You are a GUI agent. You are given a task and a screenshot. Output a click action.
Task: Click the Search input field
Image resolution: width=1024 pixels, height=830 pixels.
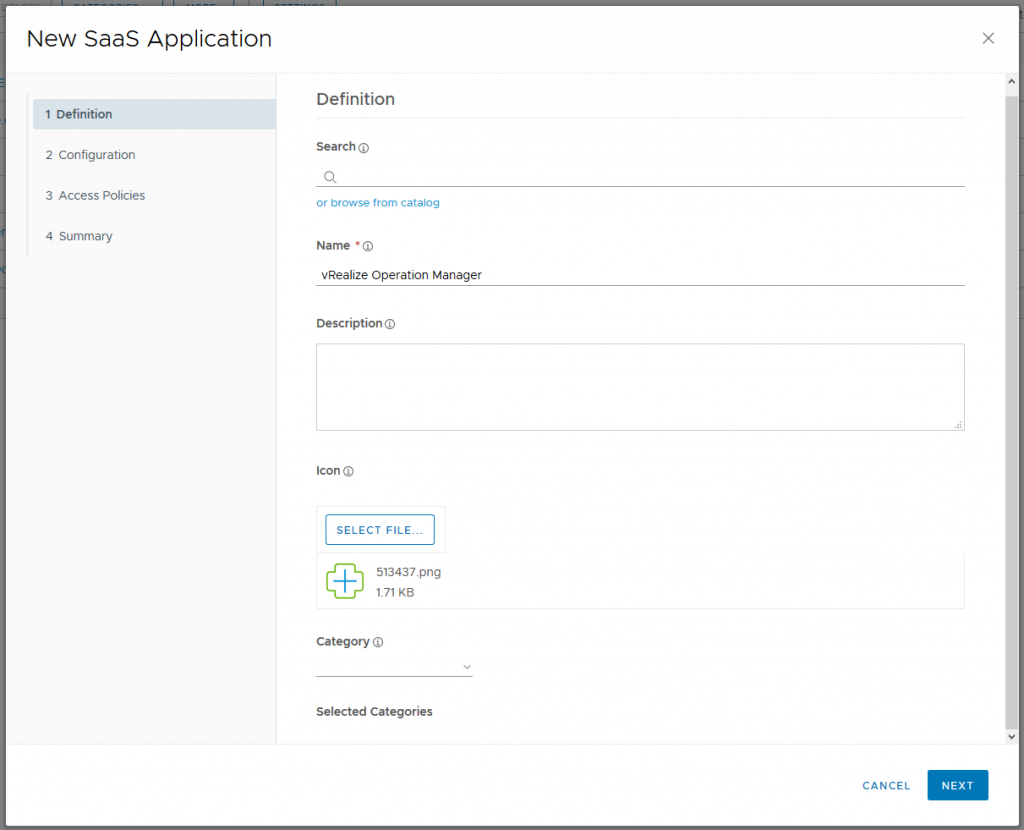[640, 177]
